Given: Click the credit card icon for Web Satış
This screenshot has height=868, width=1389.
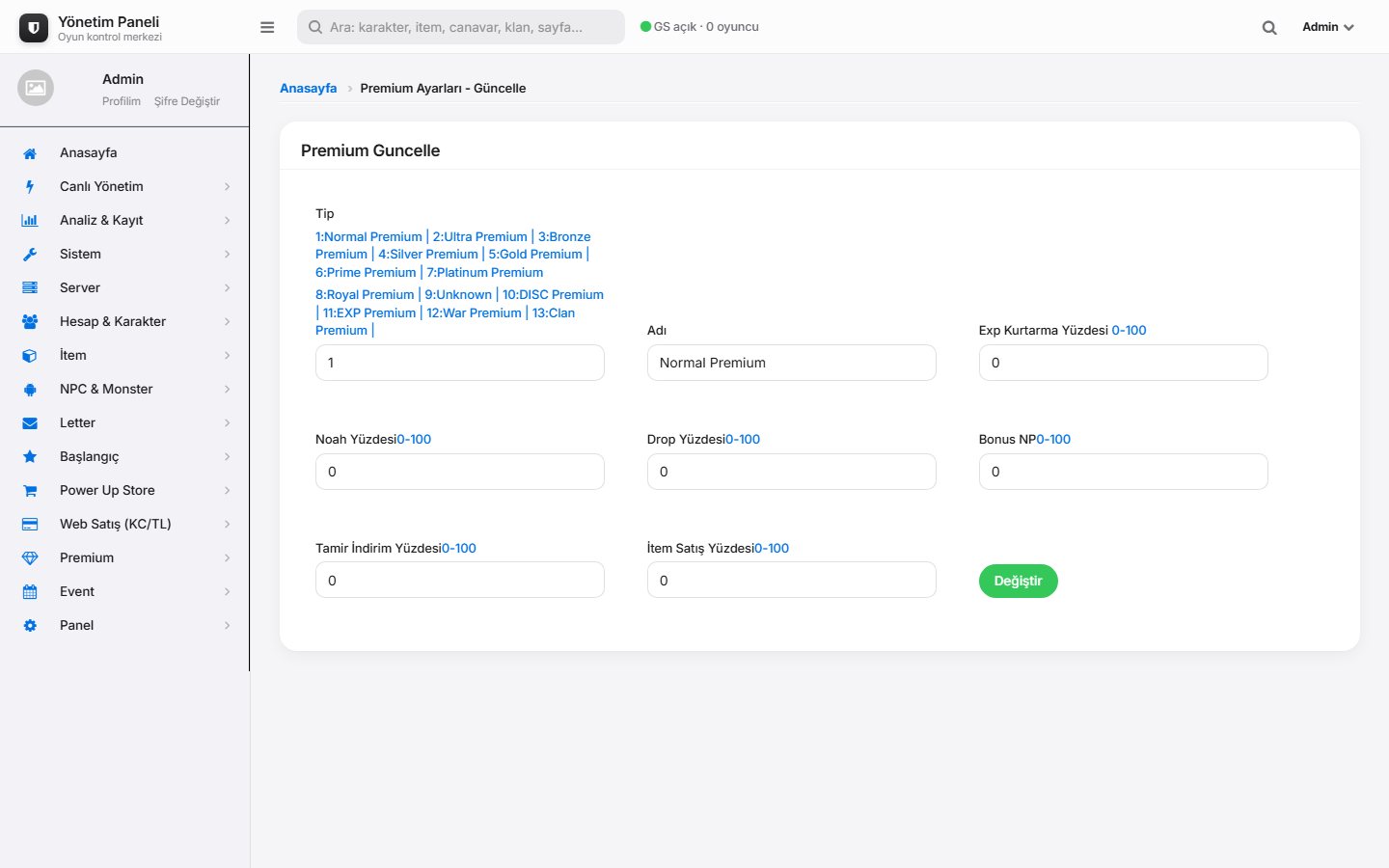Looking at the screenshot, I should (x=30, y=525).
